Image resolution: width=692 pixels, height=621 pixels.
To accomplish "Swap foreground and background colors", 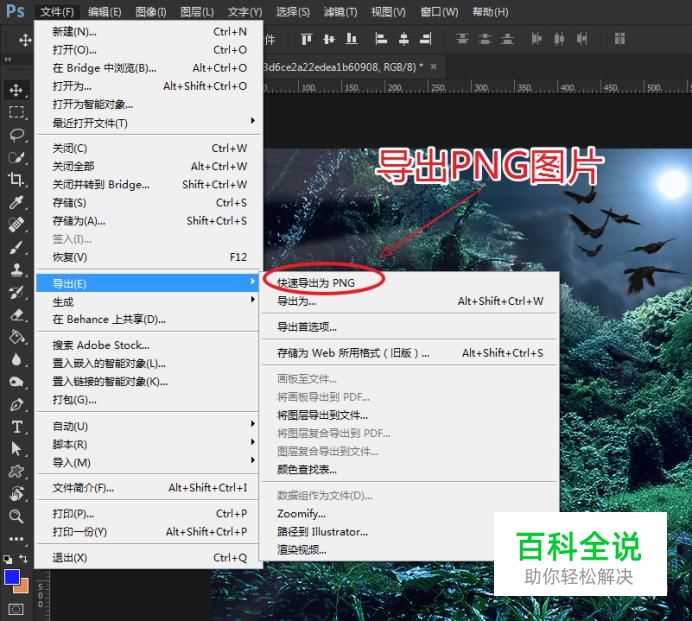I will pos(23,559).
